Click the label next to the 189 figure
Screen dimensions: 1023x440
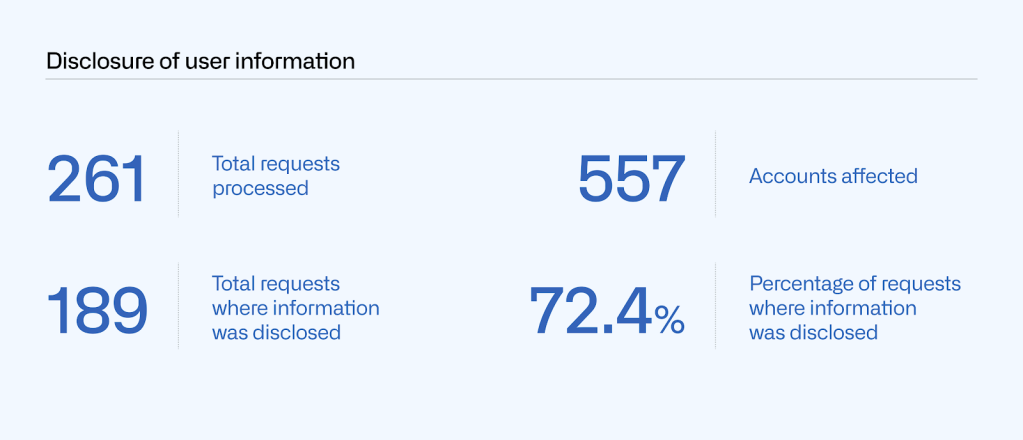point(295,308)
